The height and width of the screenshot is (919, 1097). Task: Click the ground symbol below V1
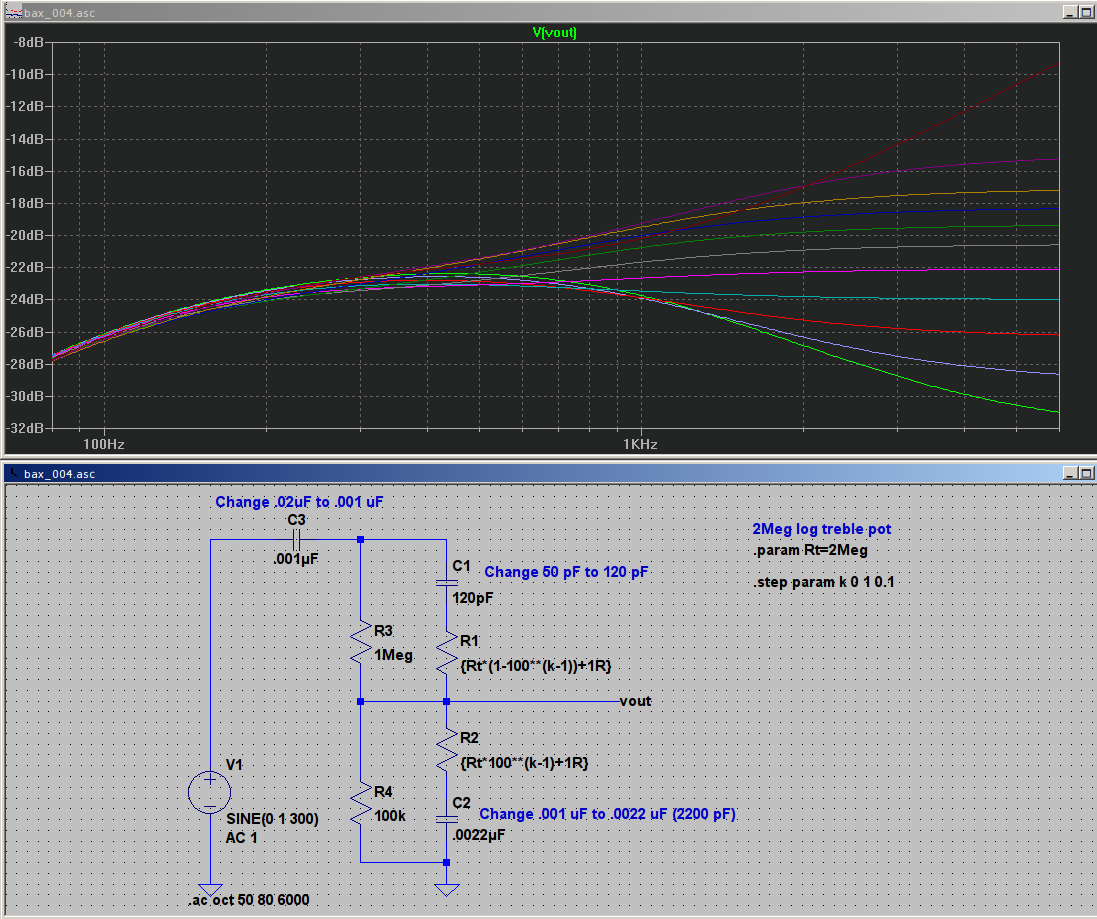coord(210,890)
